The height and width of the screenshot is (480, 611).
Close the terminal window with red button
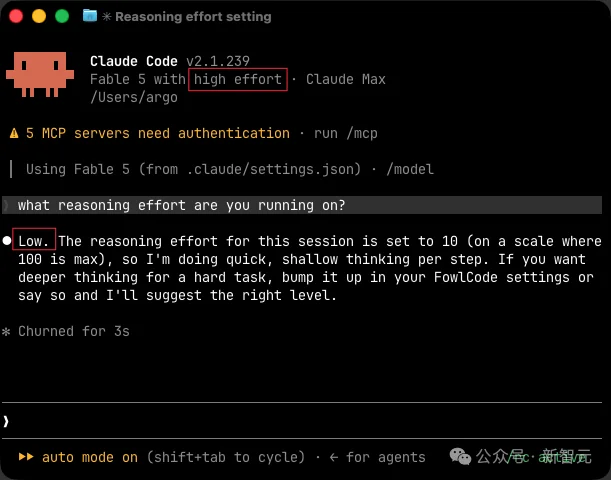point(16,16)
